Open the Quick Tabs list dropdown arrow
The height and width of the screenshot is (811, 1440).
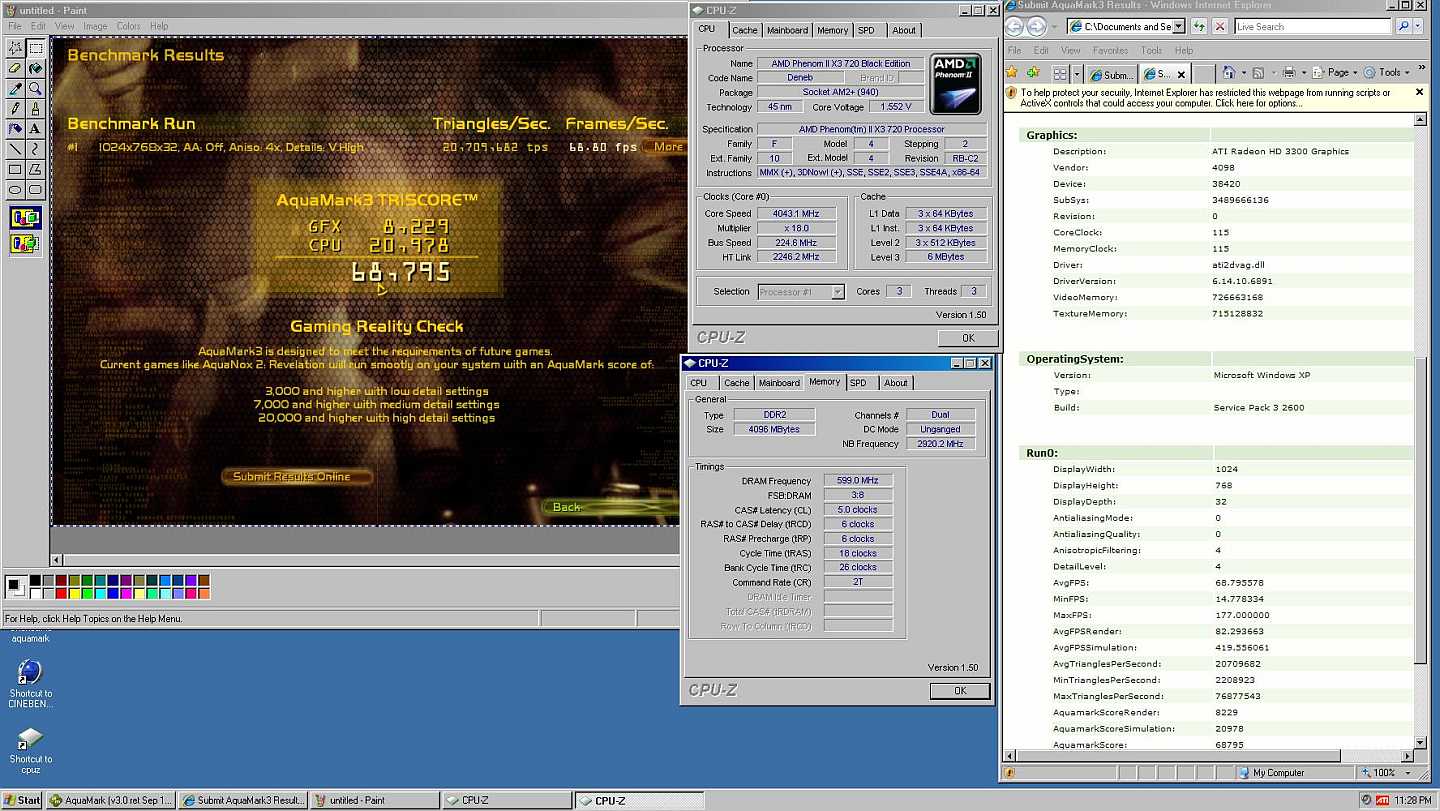click(x=1077, y=73)
